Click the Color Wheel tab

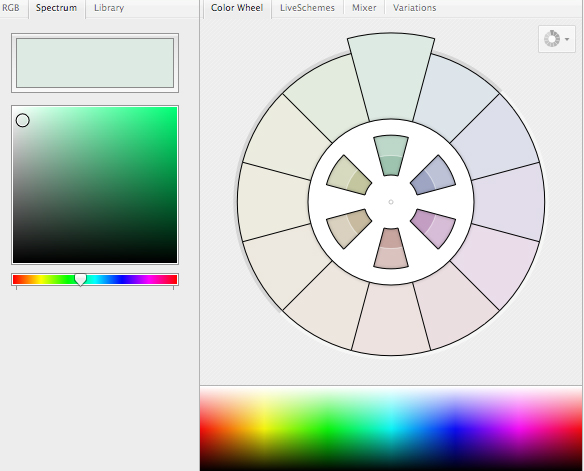pos(237,8)
